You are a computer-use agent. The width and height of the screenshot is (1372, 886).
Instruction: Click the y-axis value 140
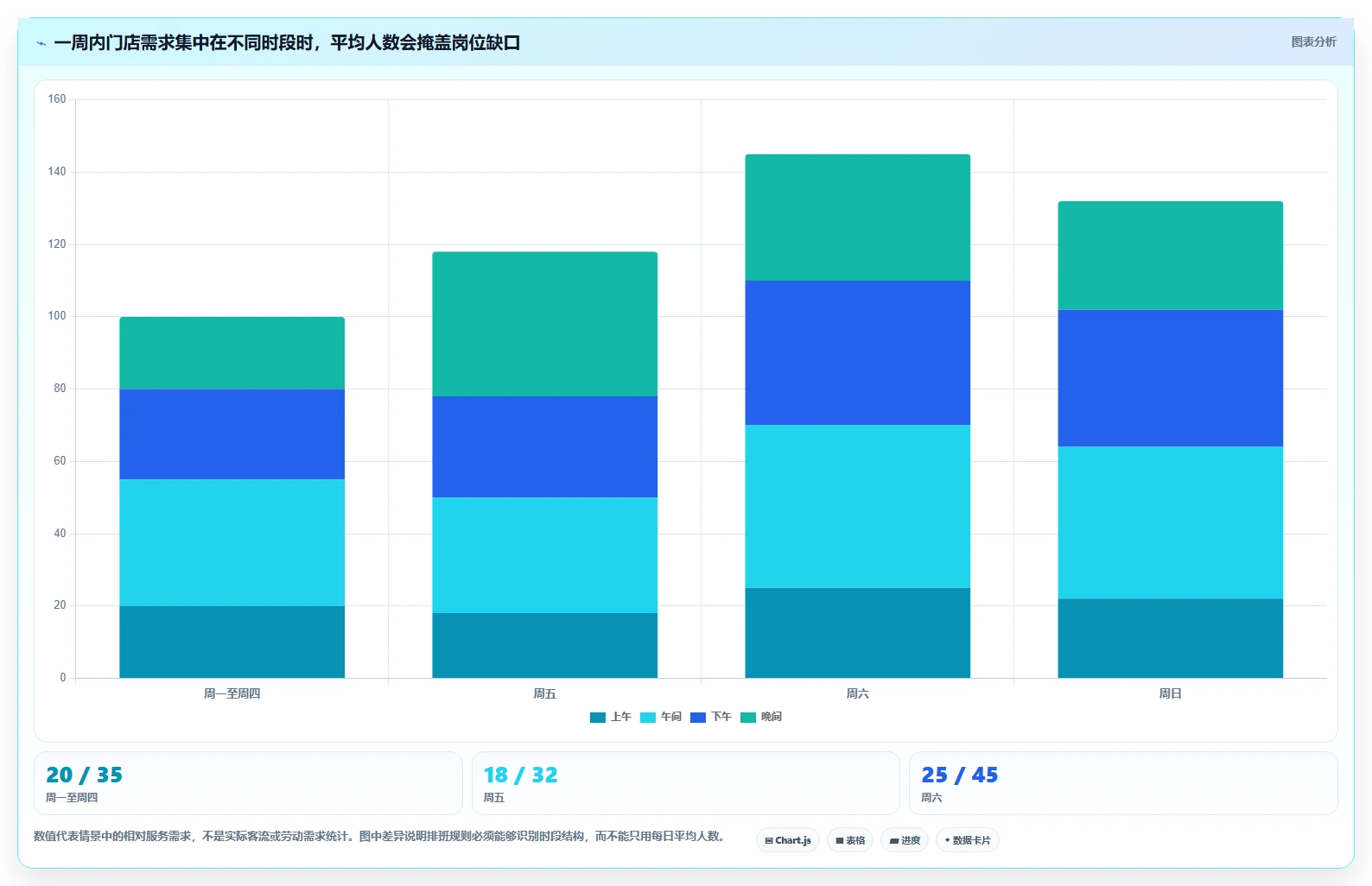(57, 172)
